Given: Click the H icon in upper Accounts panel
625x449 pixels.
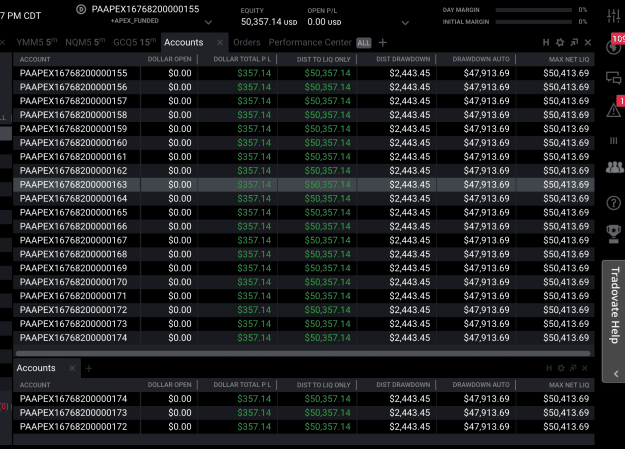Looking at the screenshot, I should pos(546,43).
